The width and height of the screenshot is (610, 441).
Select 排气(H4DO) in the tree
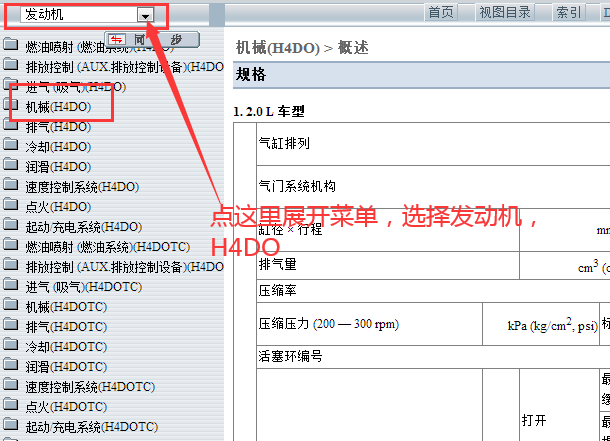(x=58, y=127)
